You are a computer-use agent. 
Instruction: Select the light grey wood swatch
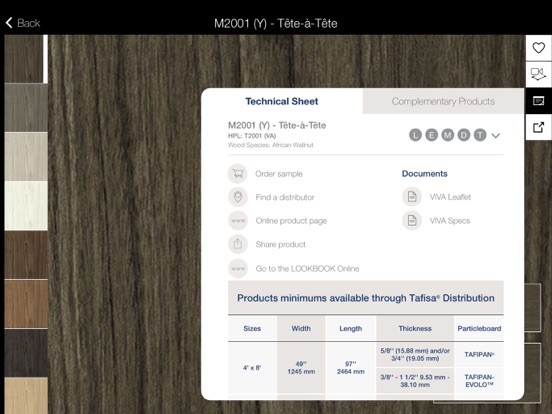26,157
